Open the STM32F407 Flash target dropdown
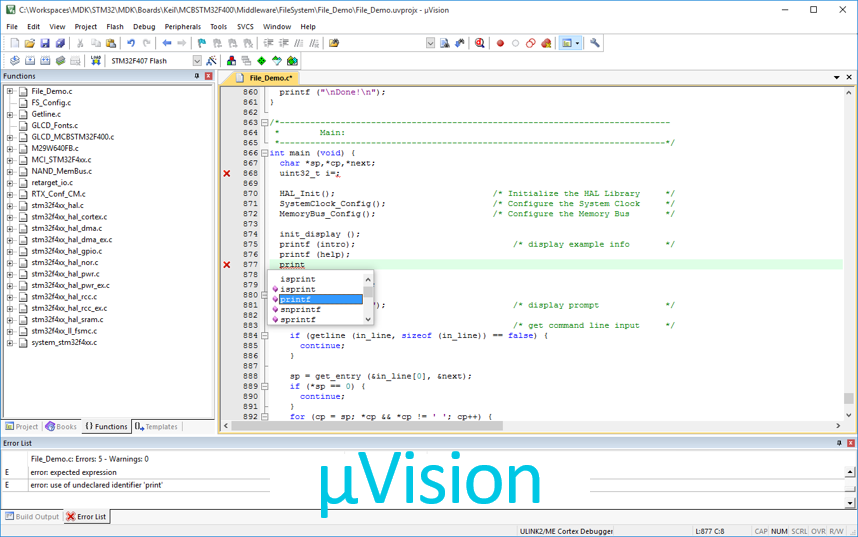 point(197,61)
